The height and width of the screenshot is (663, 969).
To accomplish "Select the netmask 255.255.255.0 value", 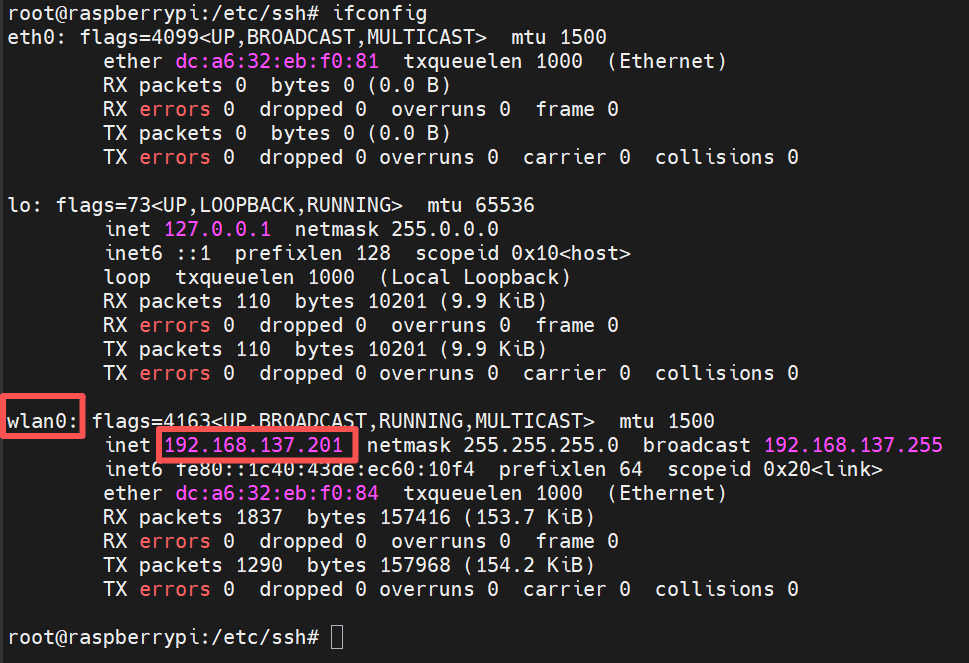I will 541,445.
